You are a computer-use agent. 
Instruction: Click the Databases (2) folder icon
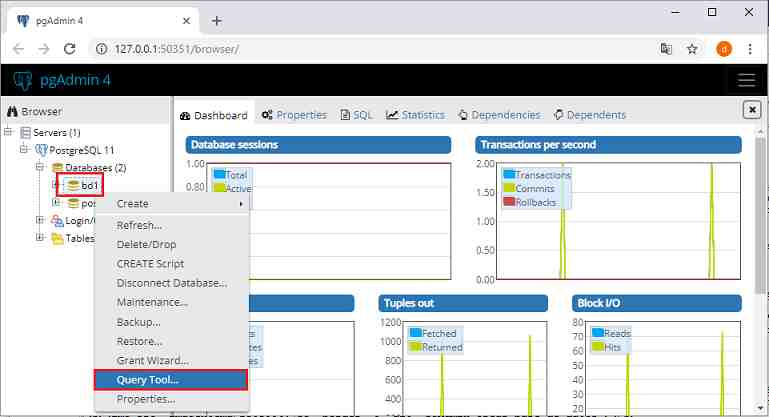[57, 168]
